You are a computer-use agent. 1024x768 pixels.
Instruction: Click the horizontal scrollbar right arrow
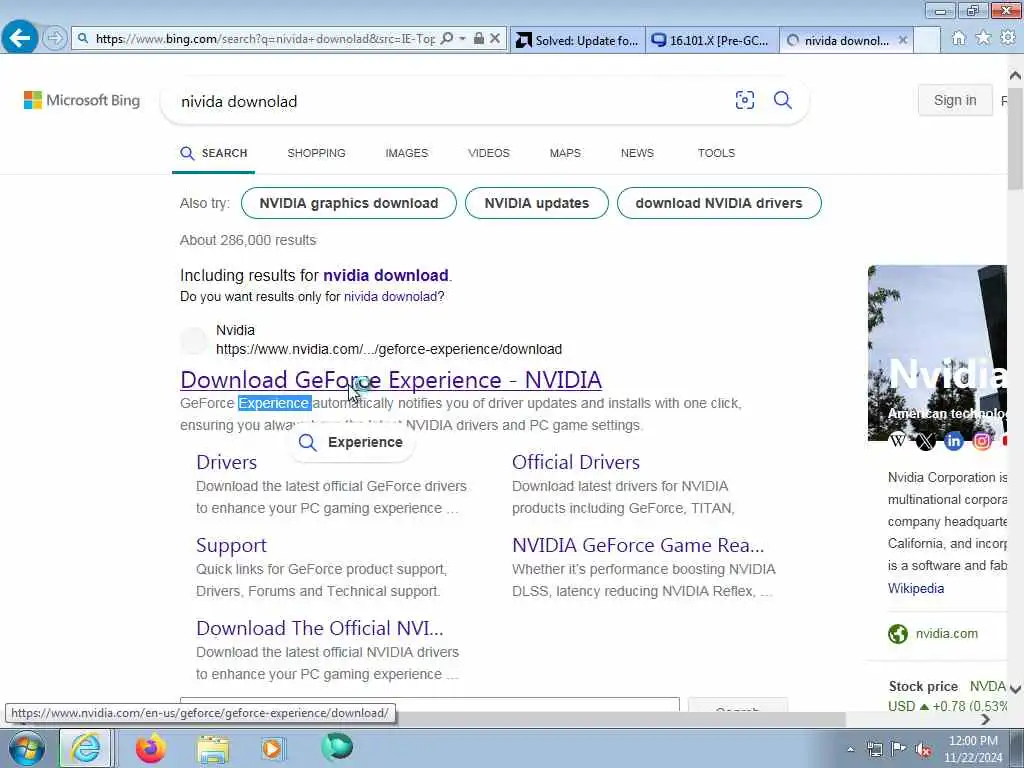coord(985,719)
